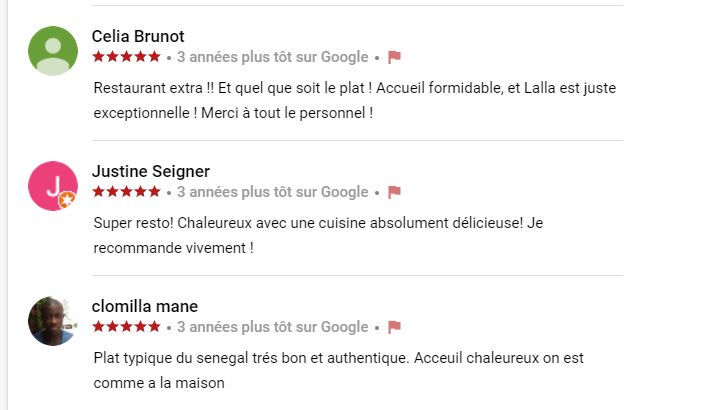
Task: Click the star rating under Justine Seigner
Action: click(x=126, y=192)
